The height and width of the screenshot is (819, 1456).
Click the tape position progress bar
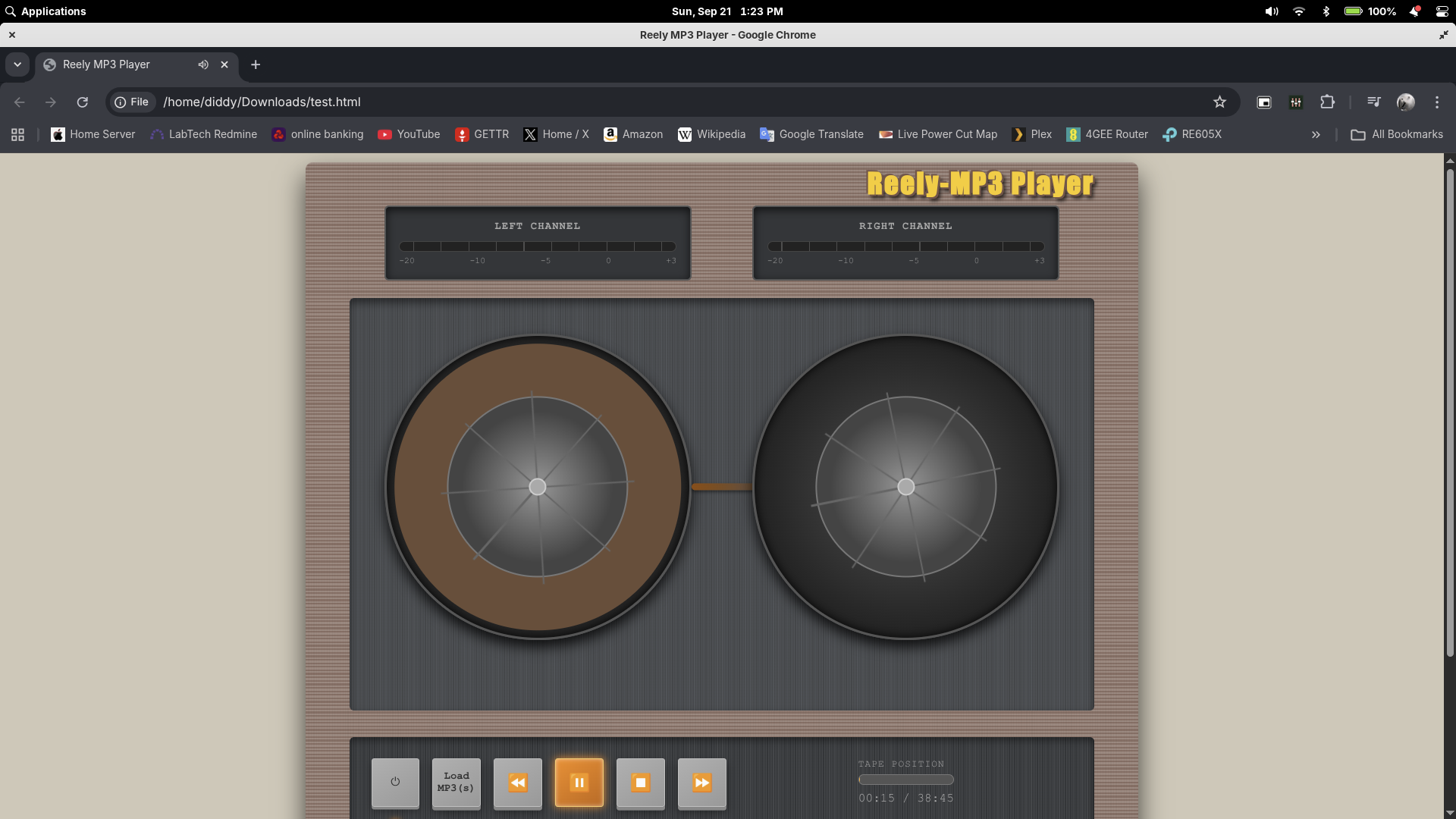[905, 780]
